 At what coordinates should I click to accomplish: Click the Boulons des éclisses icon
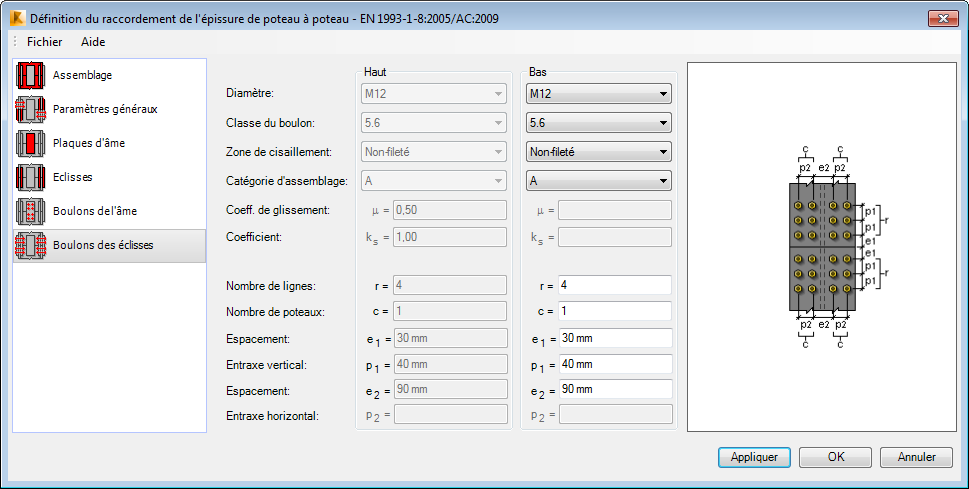click(32, 245)
